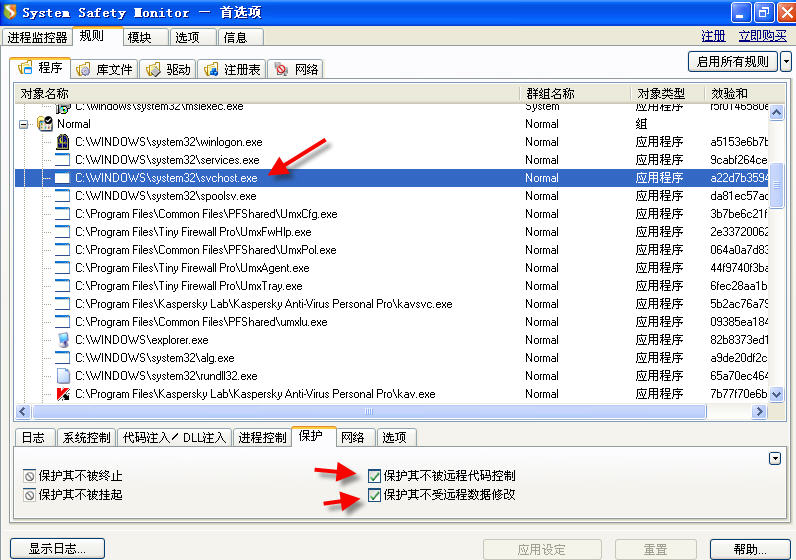Click the UmxPol.exe row icon
The width and height of the screenshot is (796, 560).
click(x=62, y=250)
